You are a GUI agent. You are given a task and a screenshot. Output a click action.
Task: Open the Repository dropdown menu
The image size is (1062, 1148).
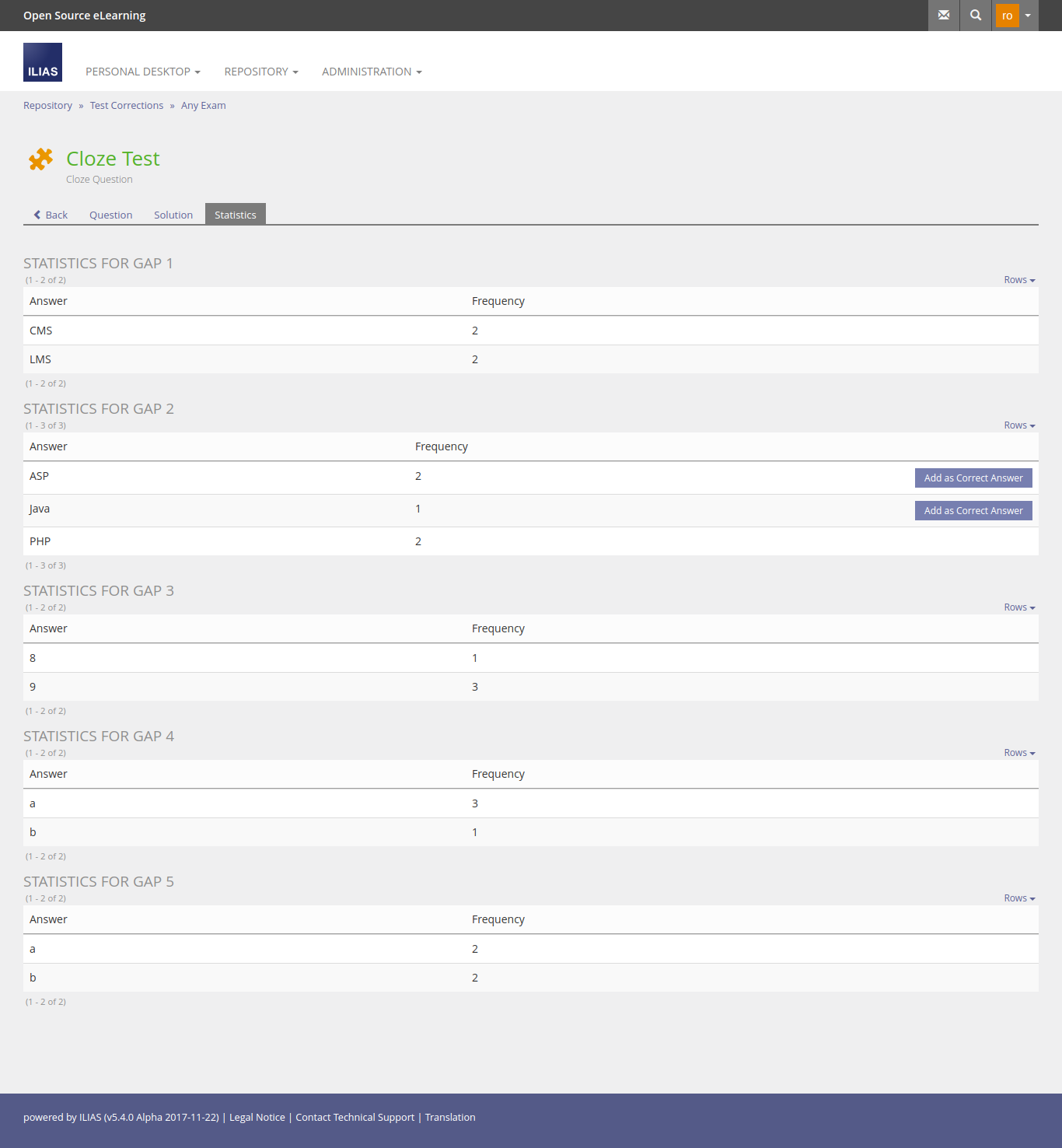(x=260, y=72)
